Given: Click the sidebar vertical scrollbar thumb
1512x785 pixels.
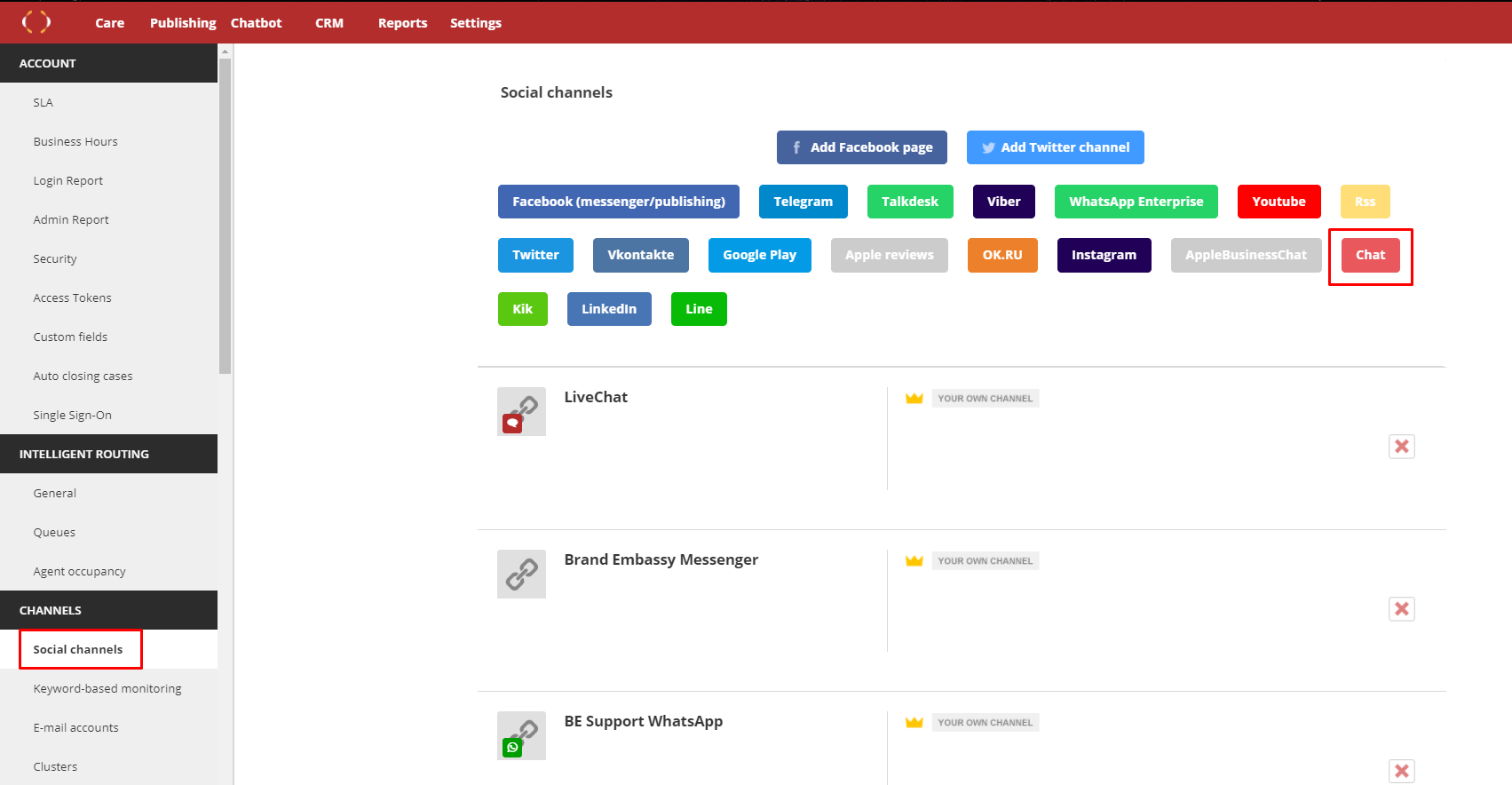Looking at the screenshot, I should click(225, 216).
